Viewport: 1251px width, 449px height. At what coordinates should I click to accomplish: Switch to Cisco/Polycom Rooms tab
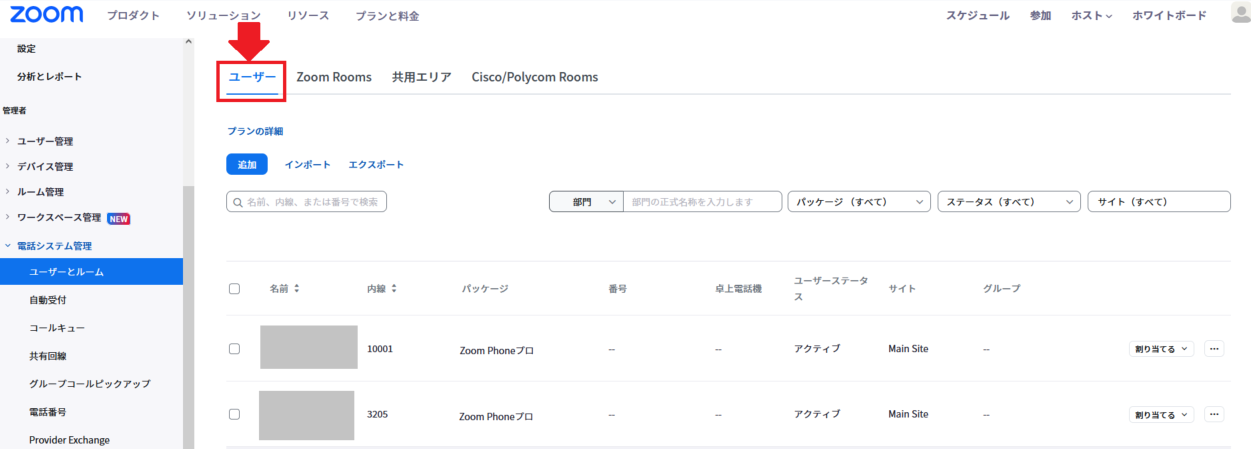click(535, 77)
